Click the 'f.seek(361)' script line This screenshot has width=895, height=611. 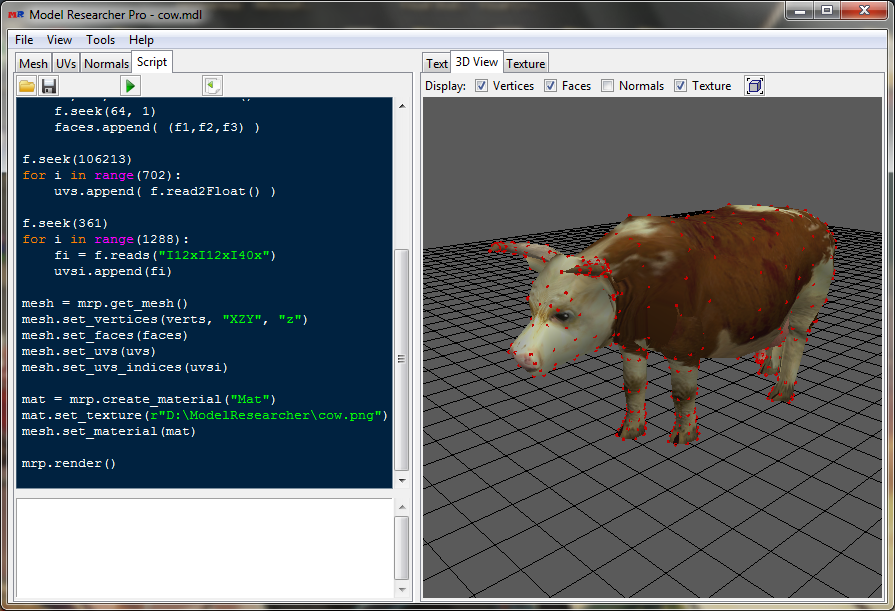64,223
